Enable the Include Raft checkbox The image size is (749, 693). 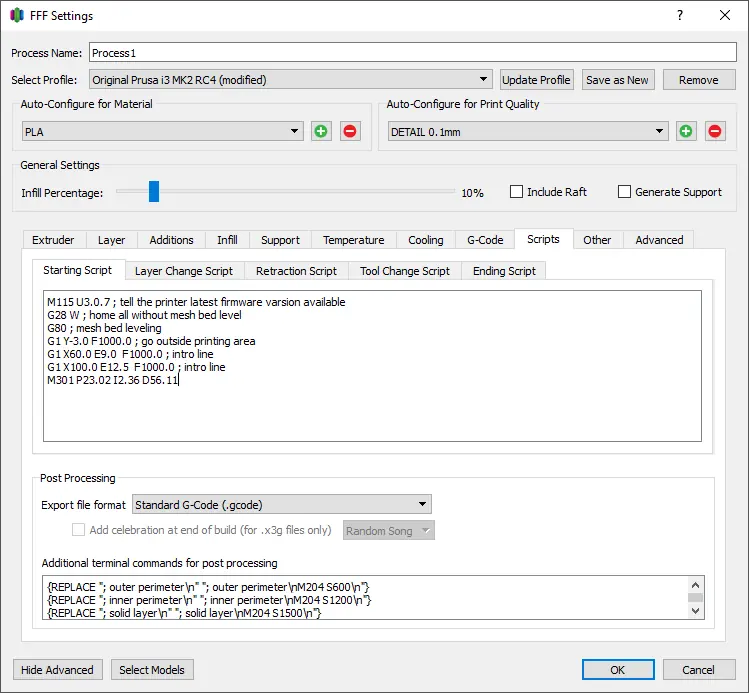517,192
